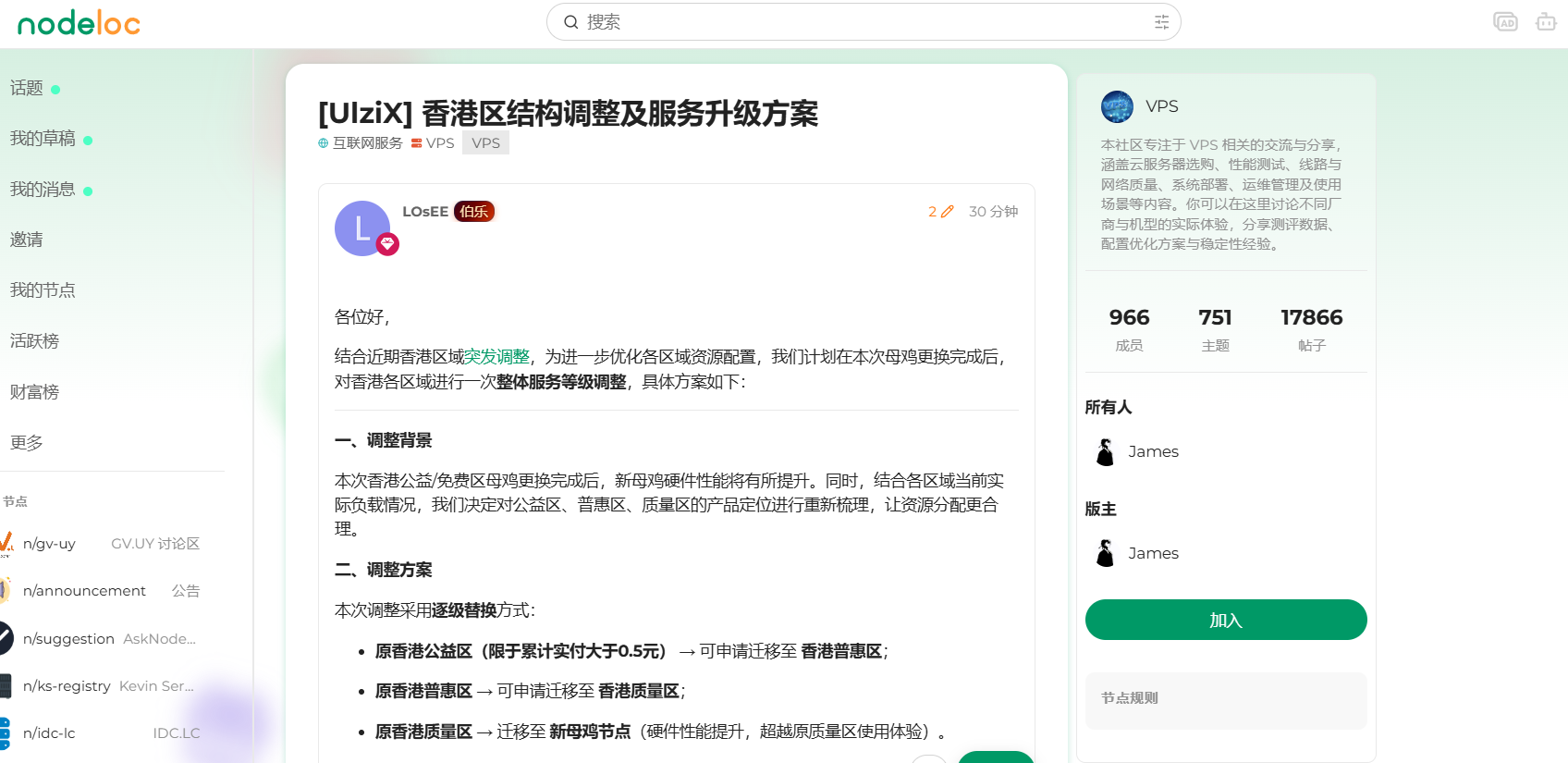Click the 互联网服务 globe icon
Image resolution: width=1568 pixels, height=763 pixels.
[x=324, y=143]
